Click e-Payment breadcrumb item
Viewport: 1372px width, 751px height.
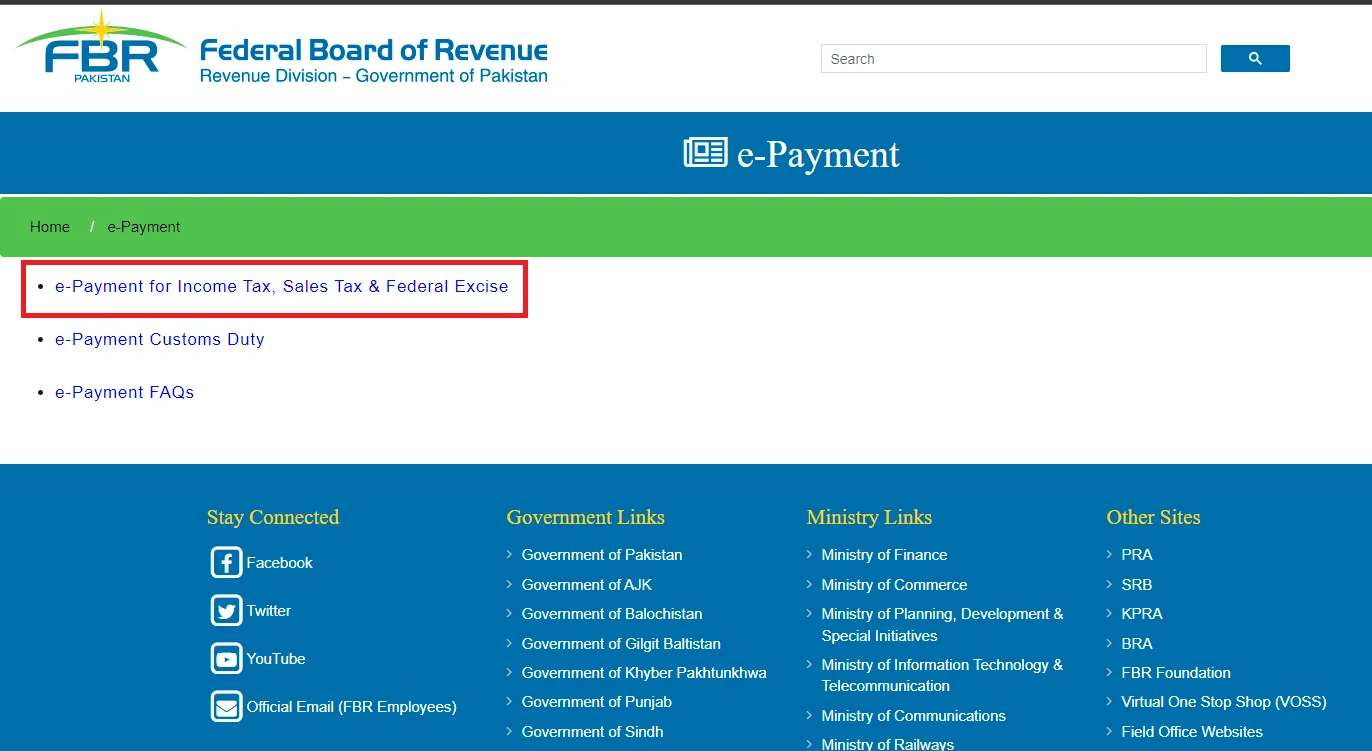[144, 227]
